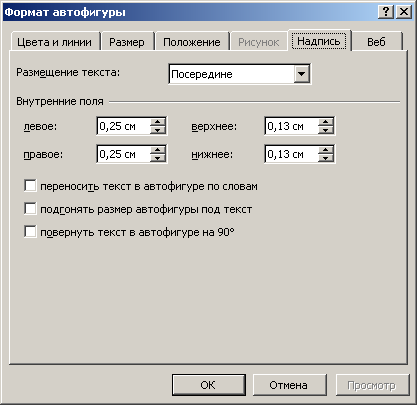Increase the правое margin with up arrow
Image resolution: width=417 pixels, height=405 pixels.
click(158, 150)
